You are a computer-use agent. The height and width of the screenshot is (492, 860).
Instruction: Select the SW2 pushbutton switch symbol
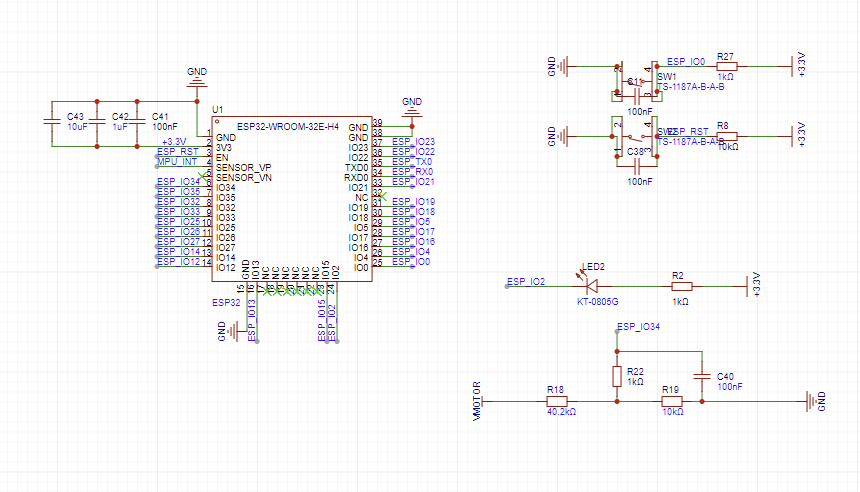(636, 137)
